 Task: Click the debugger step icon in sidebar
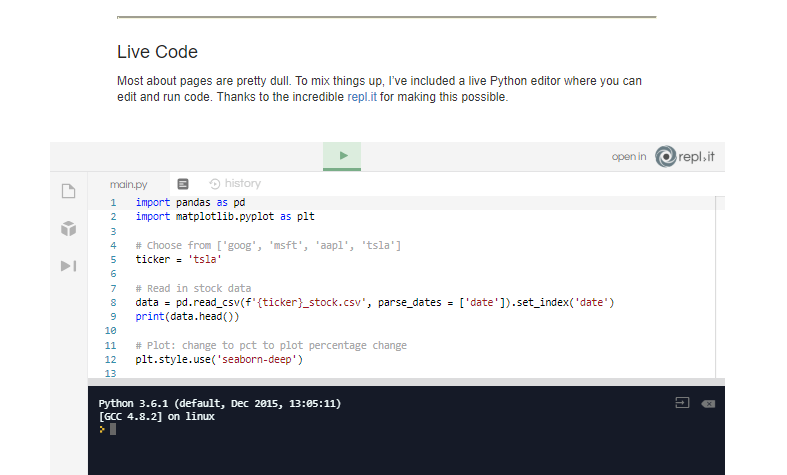point(68,265)
